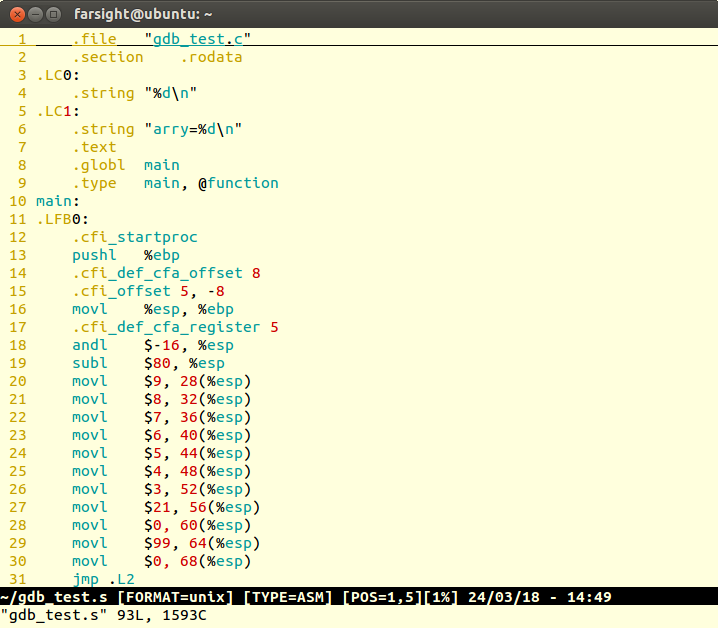718x628 pixels.
Task: Click .cfi_offset on line 15
Action: click(x=121, y=291)
